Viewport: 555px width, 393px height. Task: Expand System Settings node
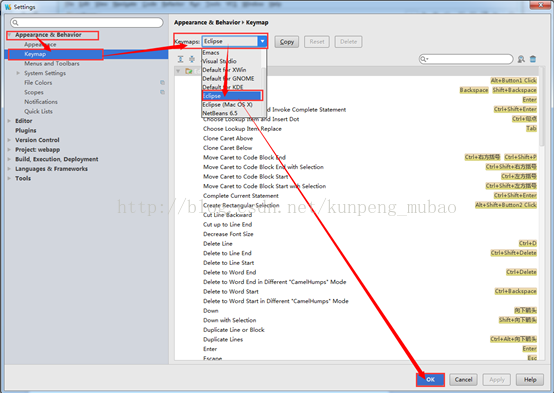(18, 73)
